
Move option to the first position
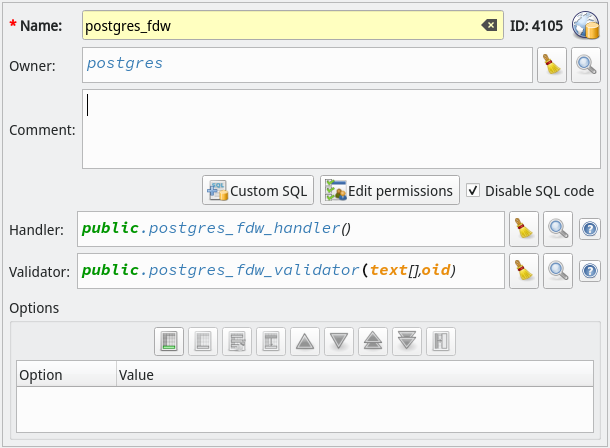tap(373, 341)
